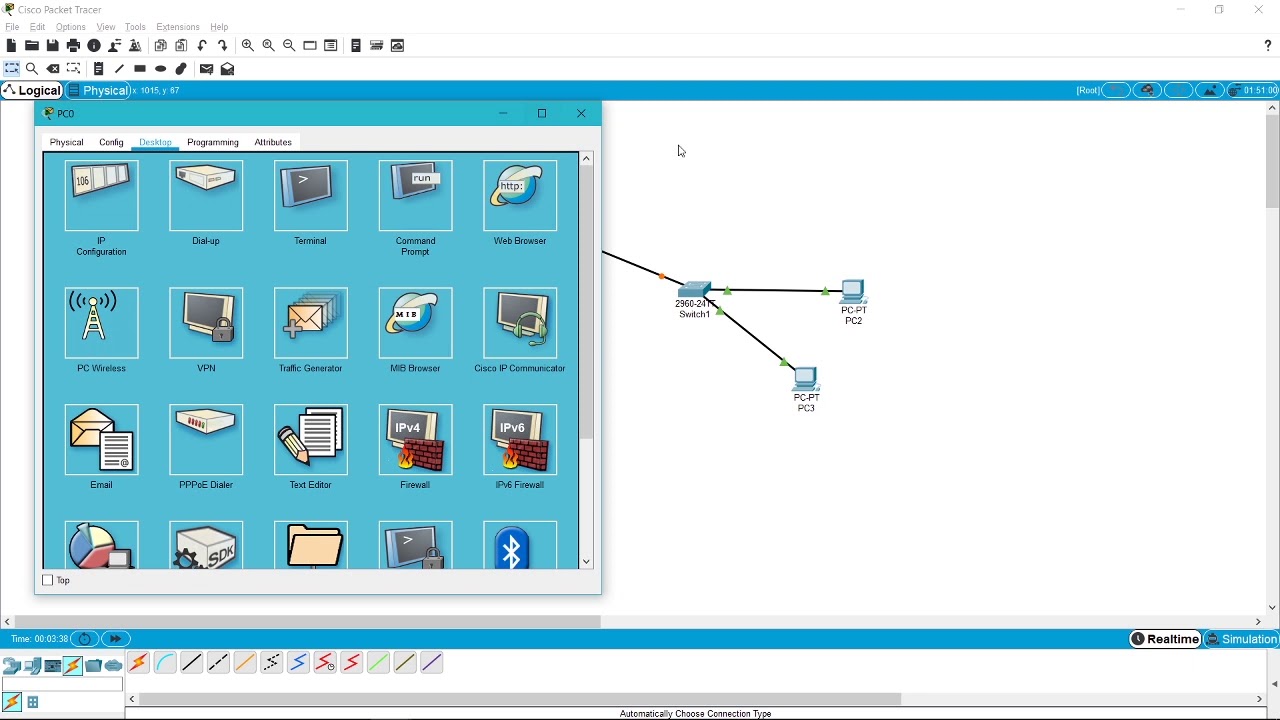1280x720 pixels.
Task: Select Switch1 on the workspace
Action: point(694,290)
